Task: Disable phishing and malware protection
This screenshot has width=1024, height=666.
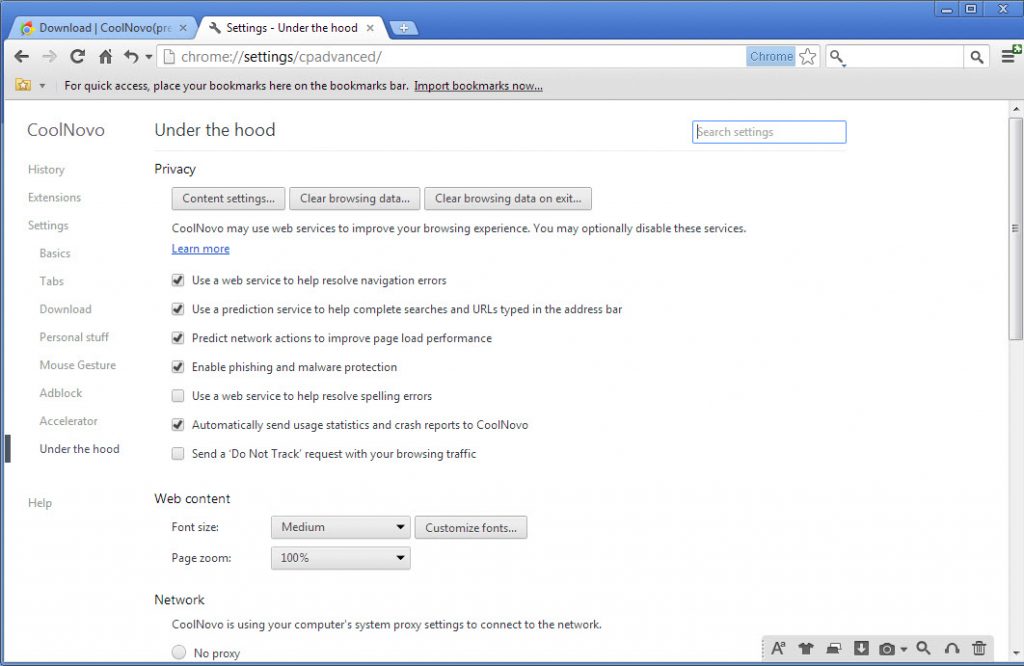Action: pyautogui.click(x=178, y=367)
